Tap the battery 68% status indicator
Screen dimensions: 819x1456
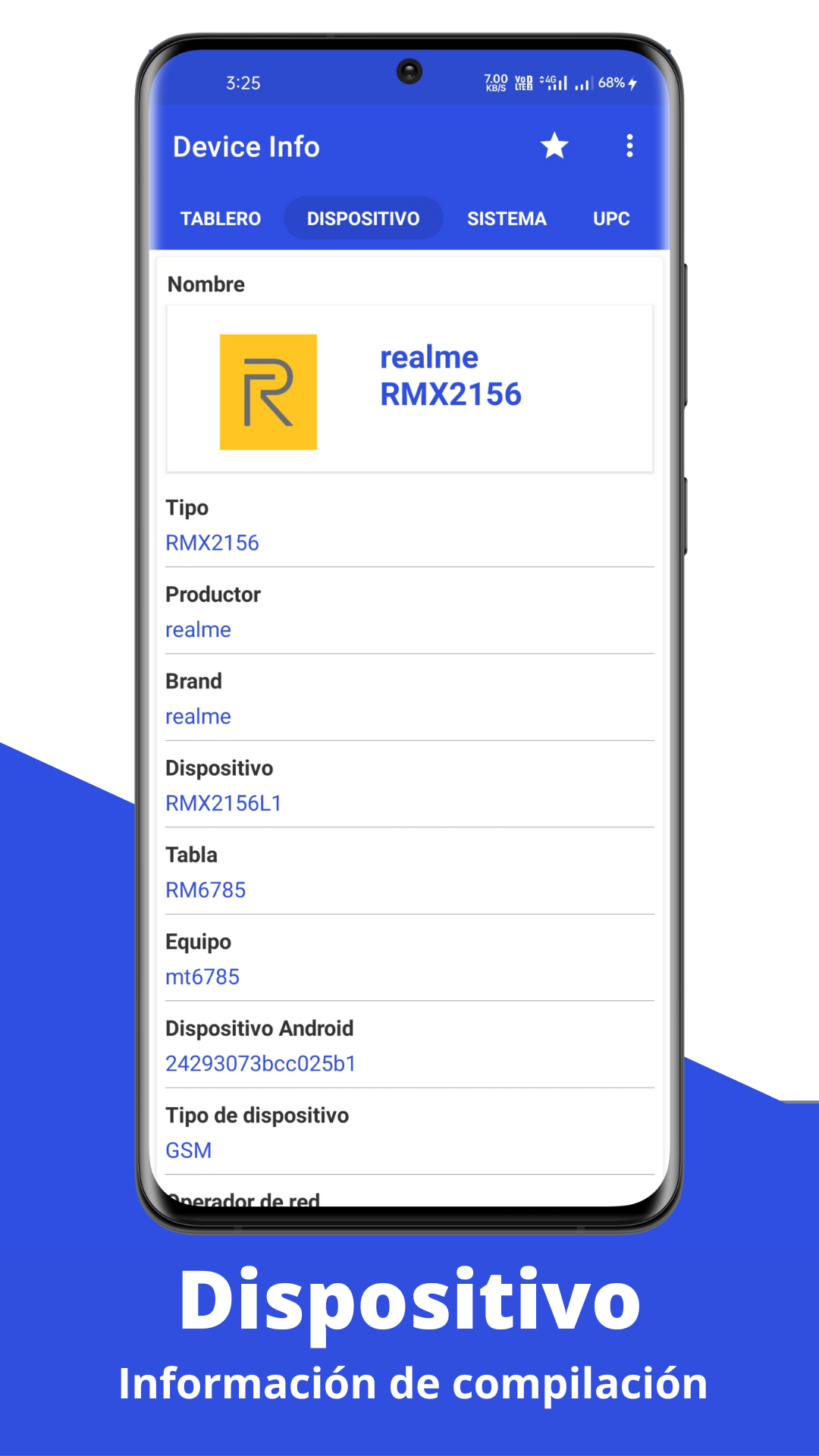(617, 83)
